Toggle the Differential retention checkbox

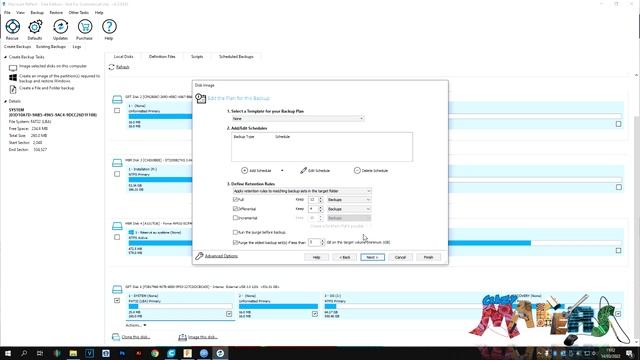tap(235, 209)
